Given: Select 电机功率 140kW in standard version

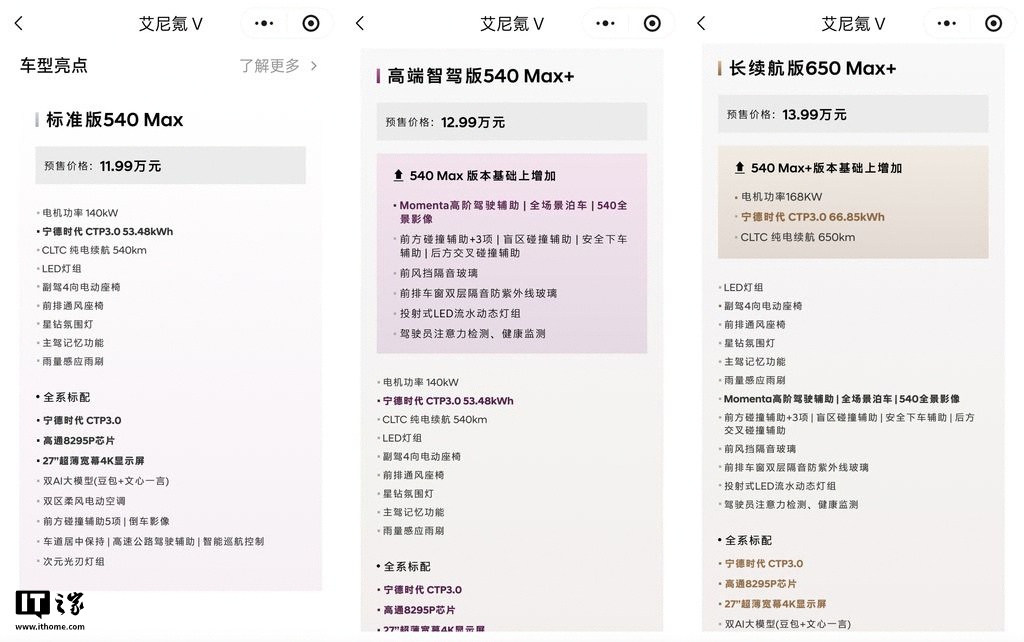Looking at the screenshot, I should pyautogui.click(x=80, y=213).
